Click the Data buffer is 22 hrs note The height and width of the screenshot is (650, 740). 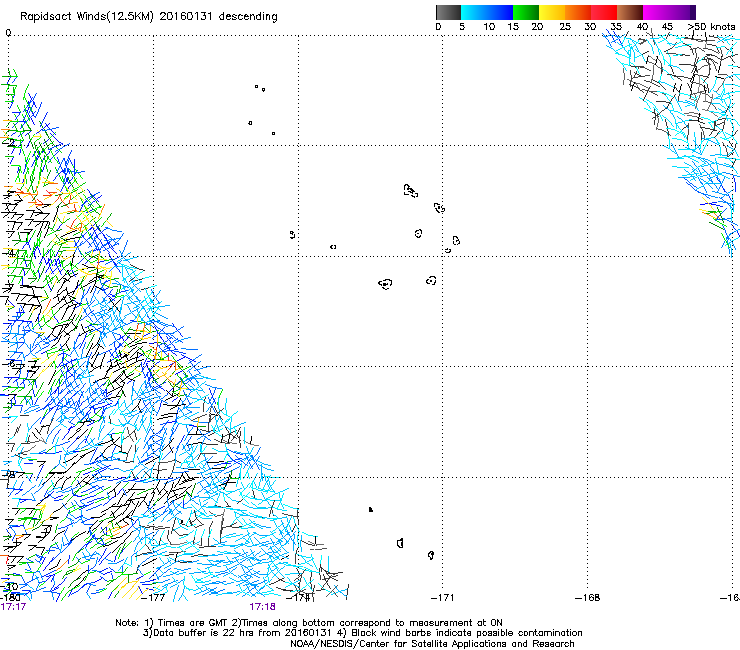tap(362, 633)
